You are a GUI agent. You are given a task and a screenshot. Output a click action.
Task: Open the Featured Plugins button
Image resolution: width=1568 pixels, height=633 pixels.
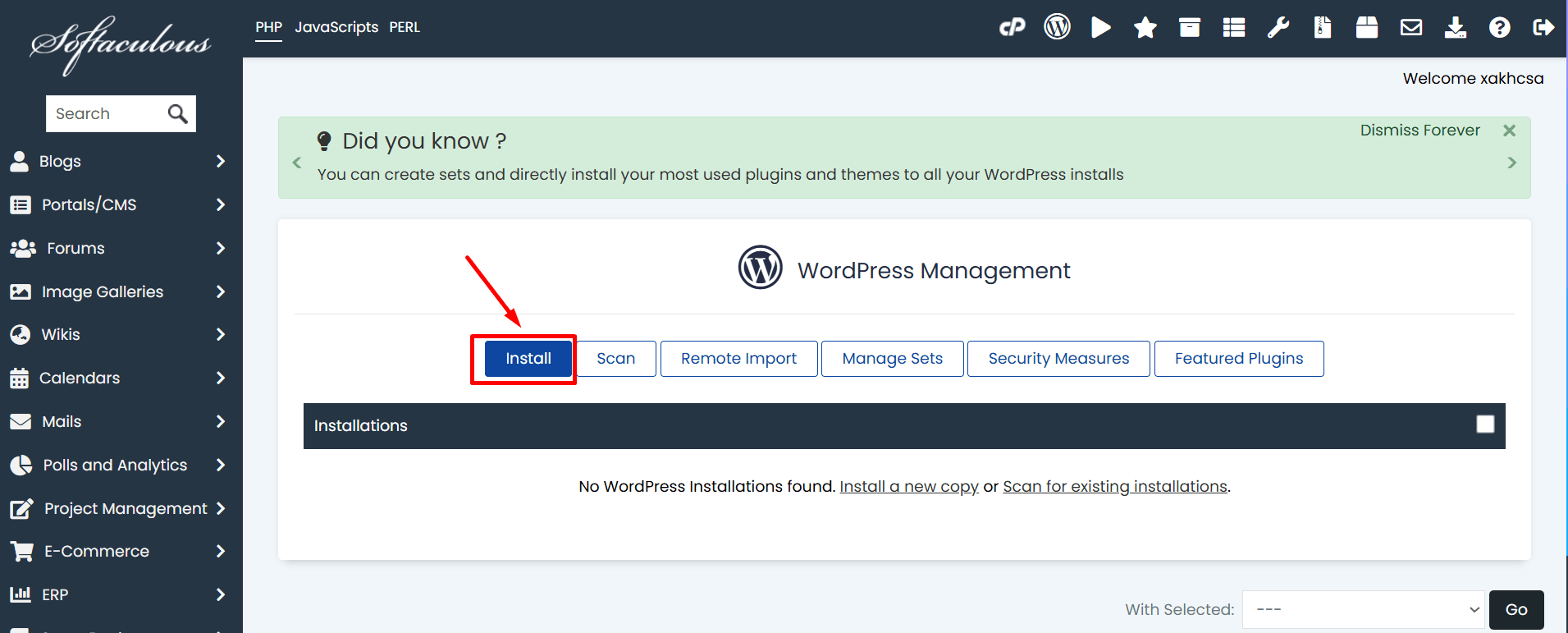click(x=1239, y=359)
